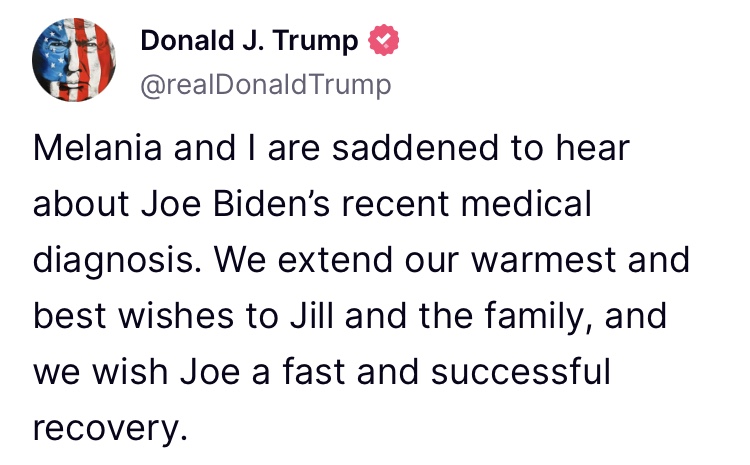
Task: Click the word "Melania" in the post
Action: coord(98,147)
